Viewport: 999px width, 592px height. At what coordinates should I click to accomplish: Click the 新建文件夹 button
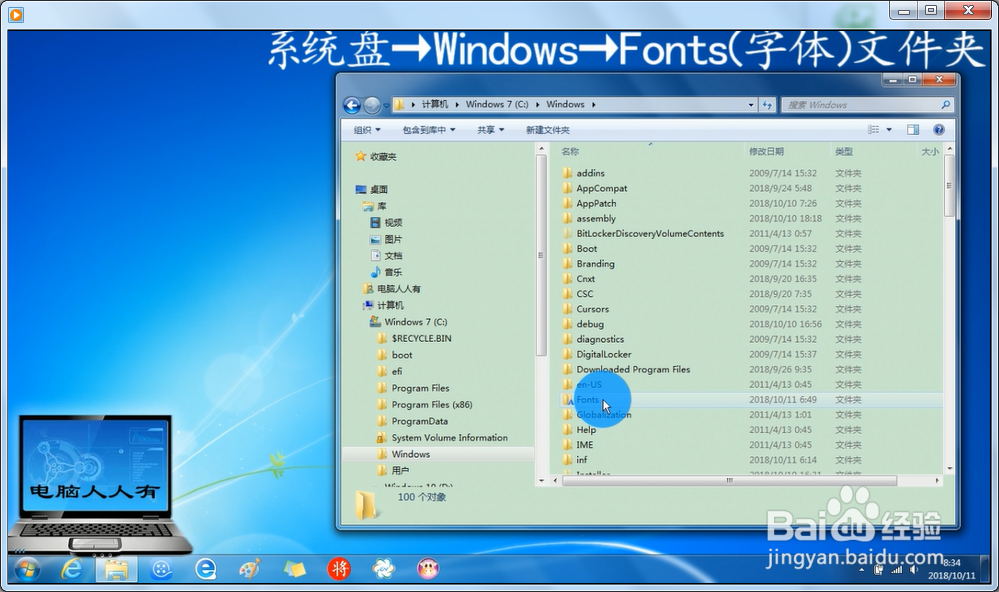coord(547,130)
